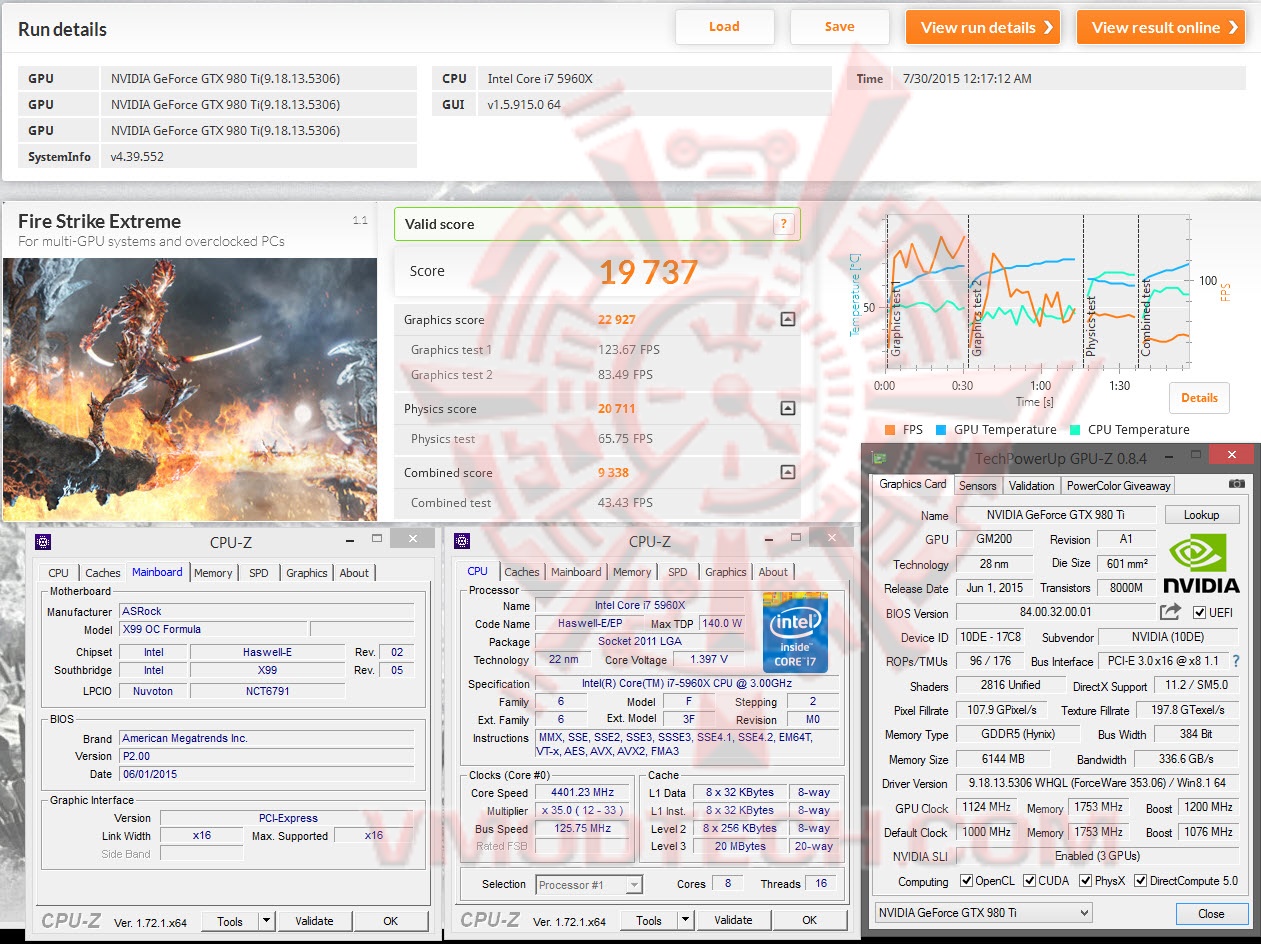Click the Graphics test 1 result row
The height and width of the screenshot is (944, 1261).
click(597, 350)
